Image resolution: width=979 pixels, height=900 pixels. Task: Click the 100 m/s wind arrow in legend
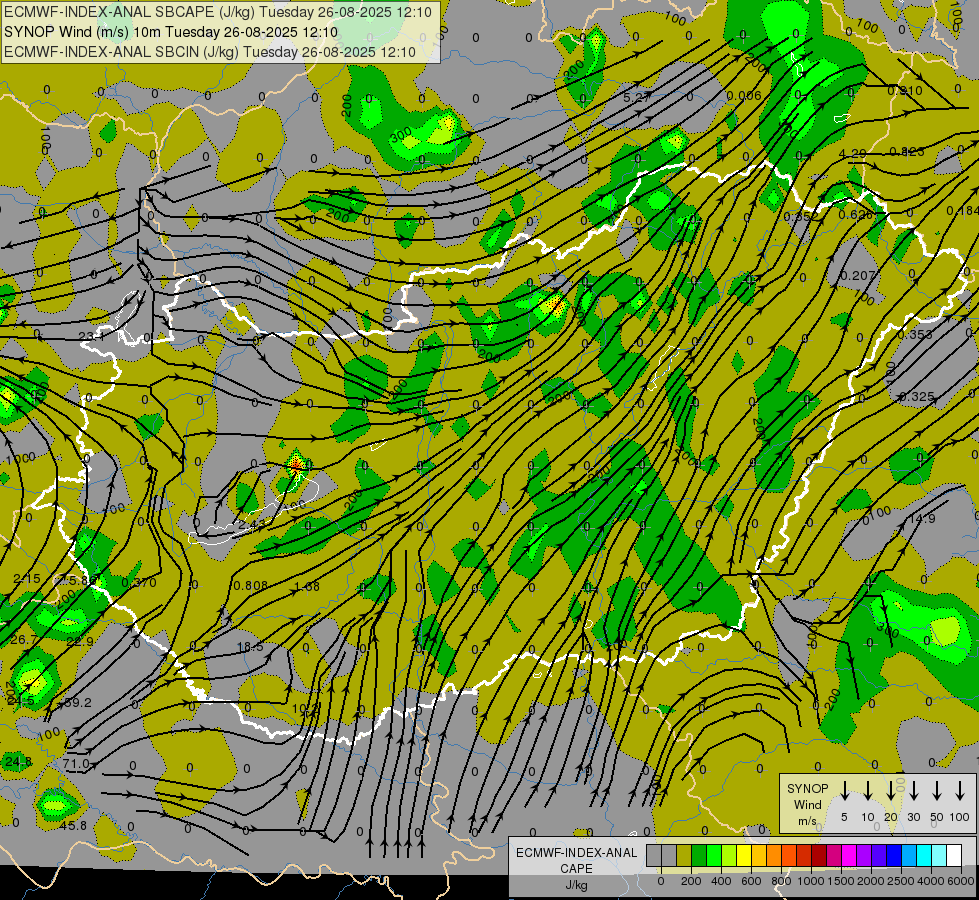point(960,790)
